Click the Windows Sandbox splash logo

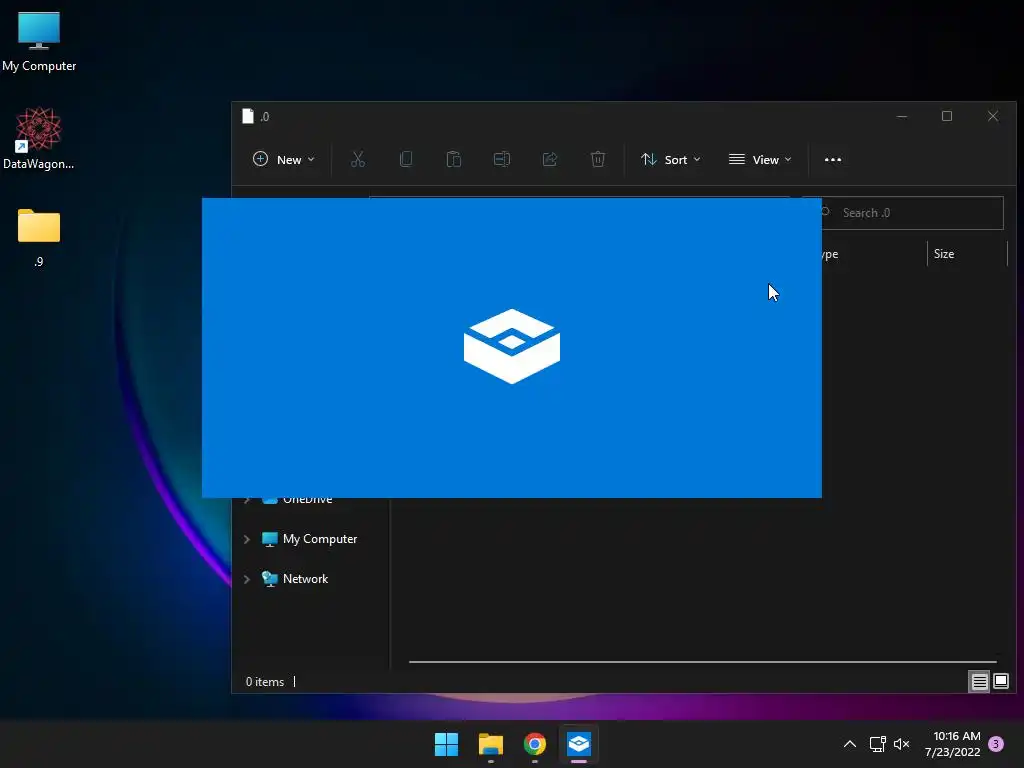512,346
